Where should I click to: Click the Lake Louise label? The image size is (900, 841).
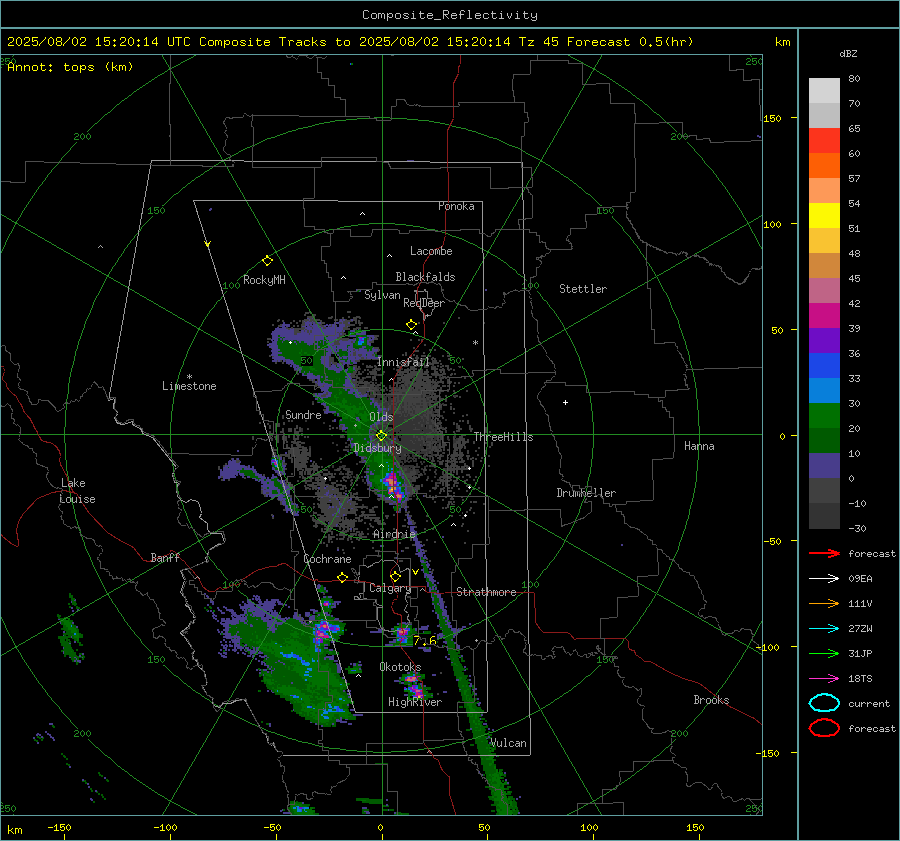click(77, 491)
